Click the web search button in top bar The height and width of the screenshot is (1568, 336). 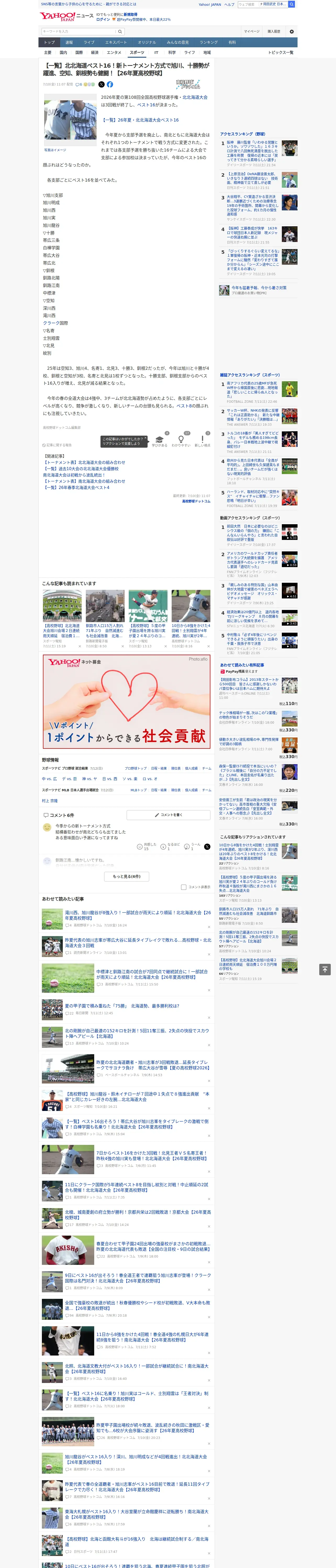292,4
